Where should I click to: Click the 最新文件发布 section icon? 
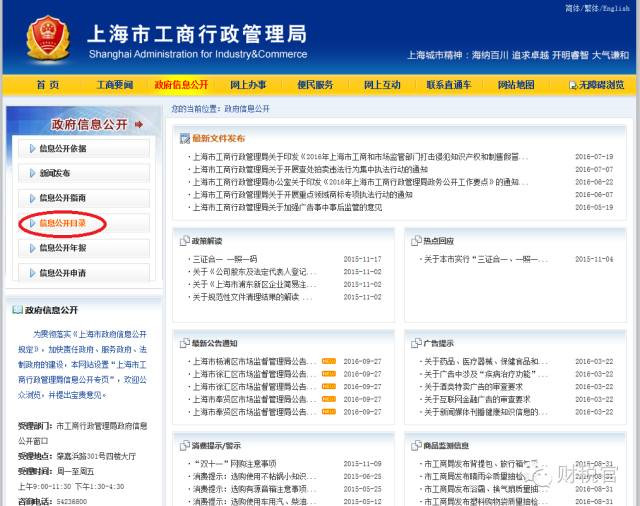click(185, 138)
